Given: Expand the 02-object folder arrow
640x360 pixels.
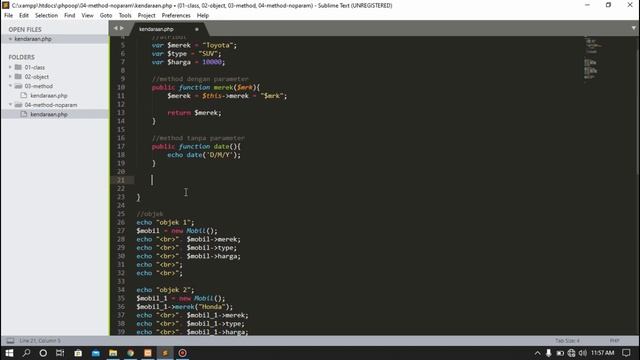Looking at the screenshot, I should (10, 76).
